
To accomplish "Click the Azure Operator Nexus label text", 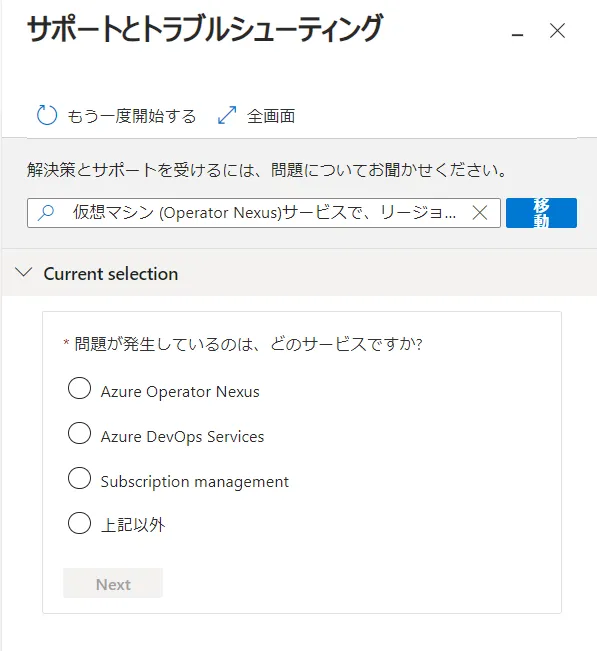I will tap(180, 392).
